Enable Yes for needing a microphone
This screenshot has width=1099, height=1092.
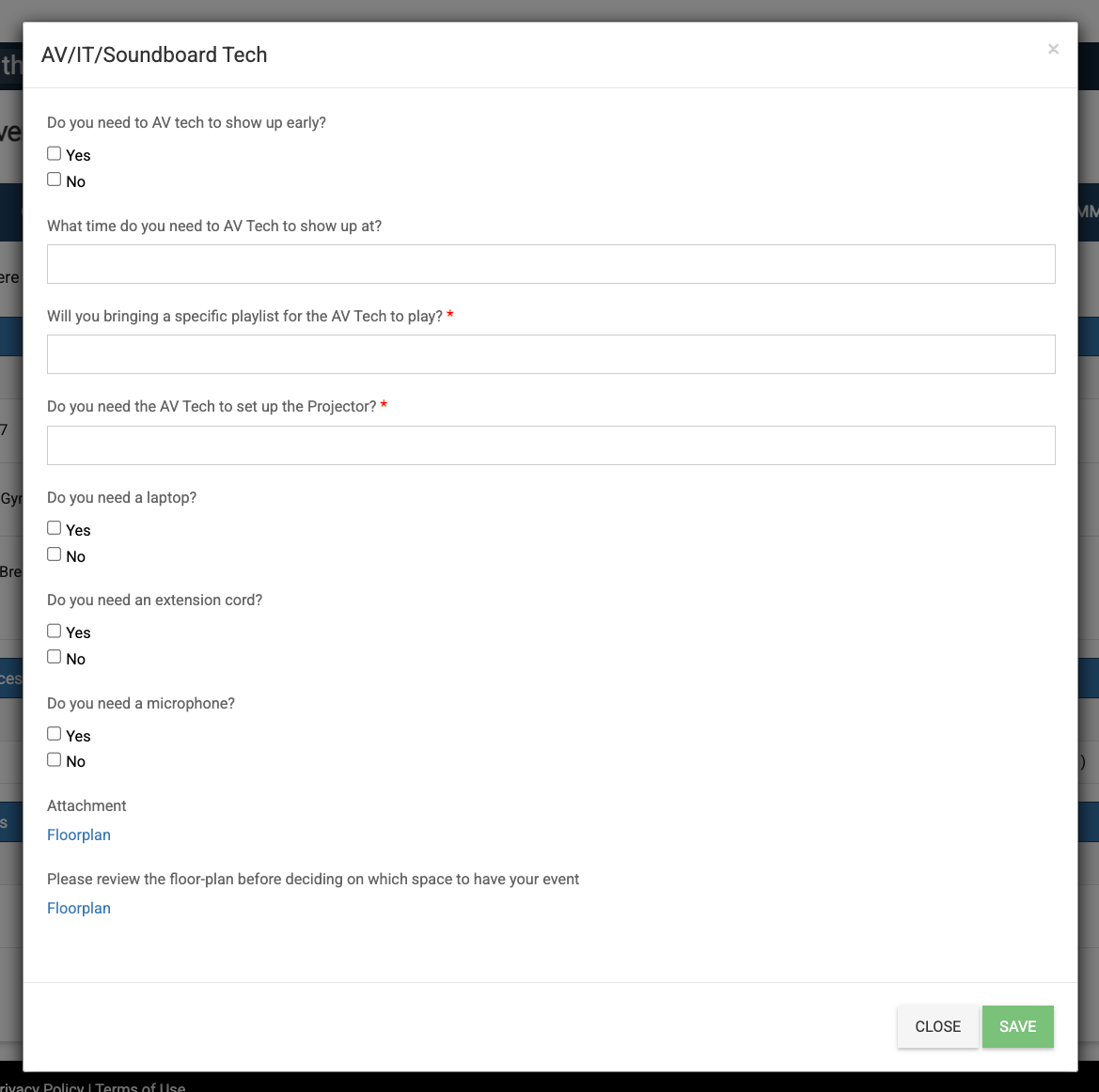click(x=55, y=734)
